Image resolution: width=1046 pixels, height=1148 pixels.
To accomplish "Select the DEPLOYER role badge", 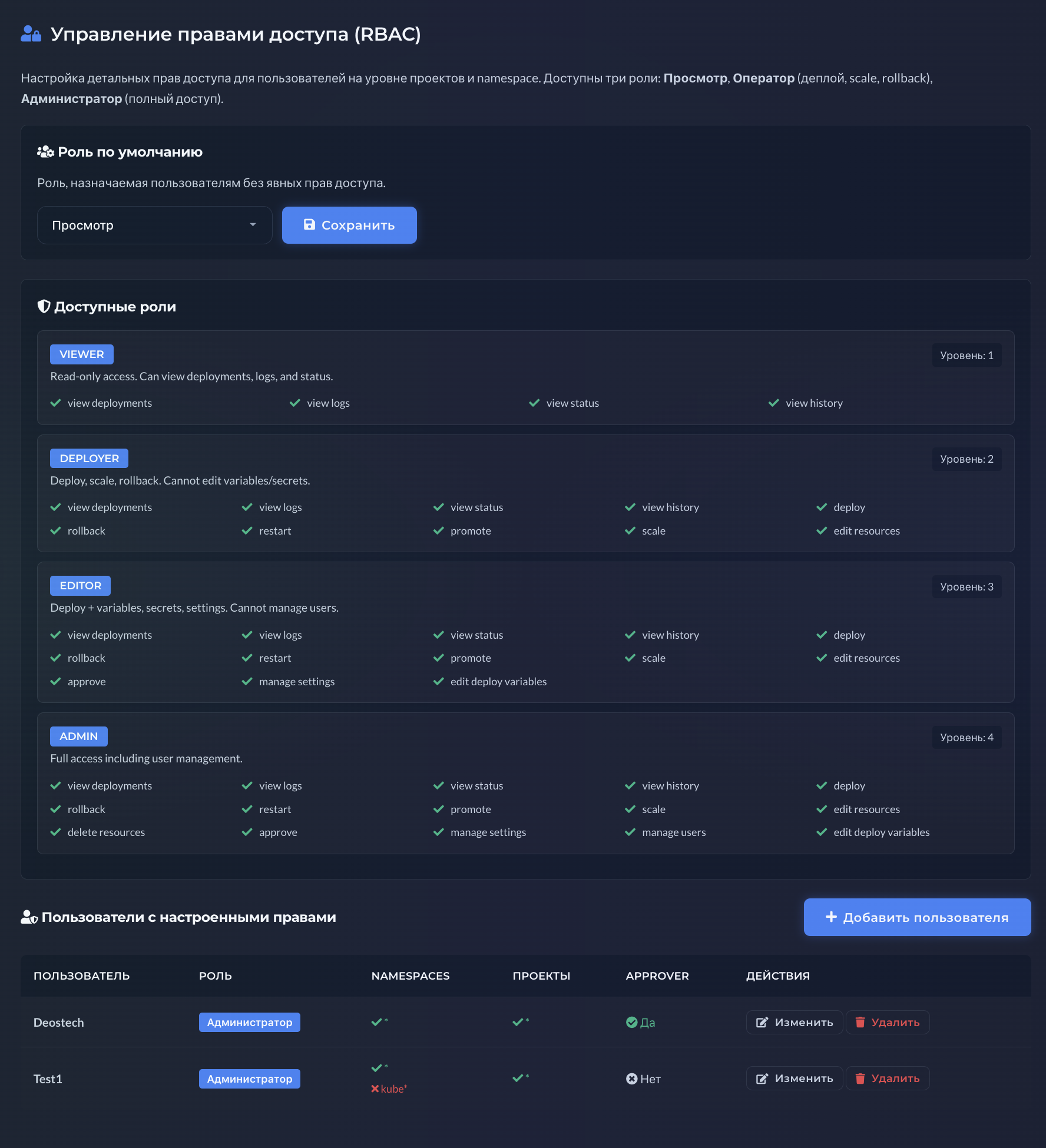I will coord(89,459).
